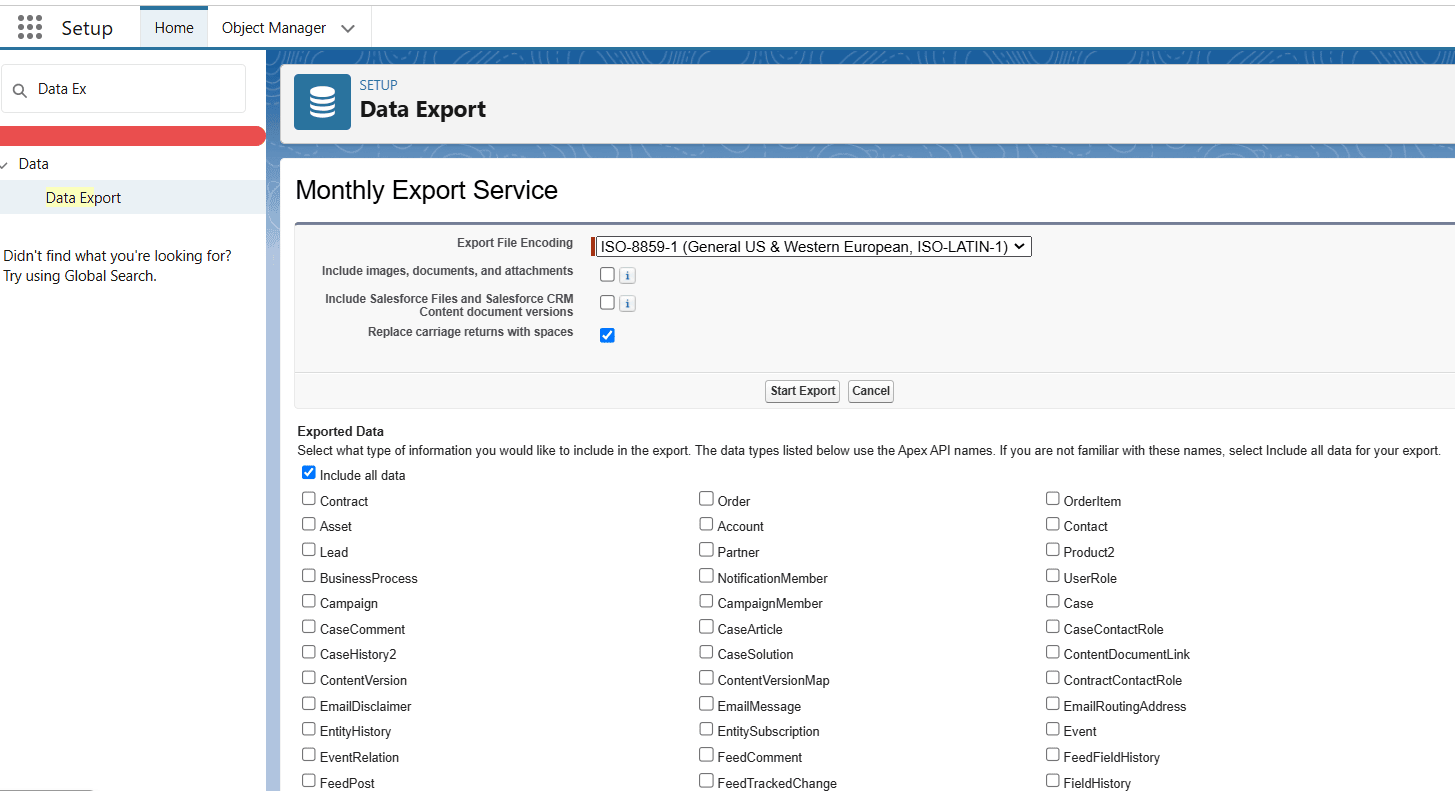Check the Partner checkbox
The height and width of the screenshot is (791, 1455).
coord(707,549)
